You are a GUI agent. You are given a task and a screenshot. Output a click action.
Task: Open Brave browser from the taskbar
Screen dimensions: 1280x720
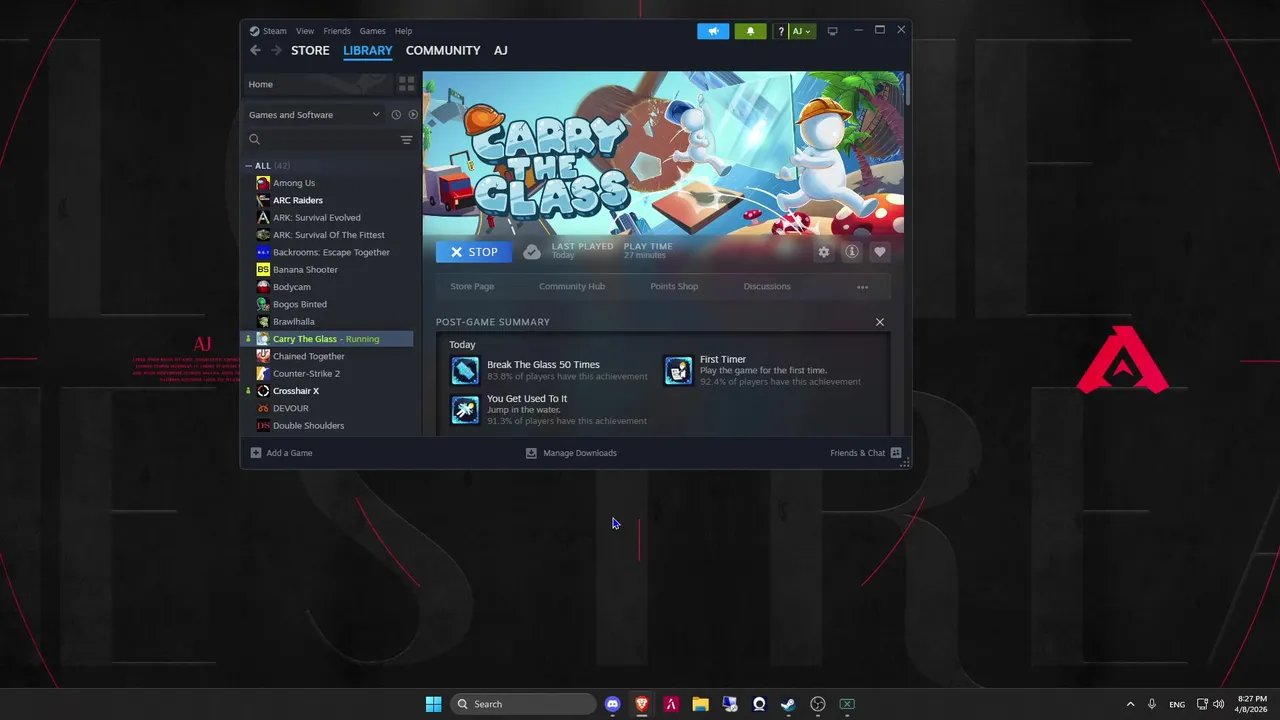click(641, 704)
